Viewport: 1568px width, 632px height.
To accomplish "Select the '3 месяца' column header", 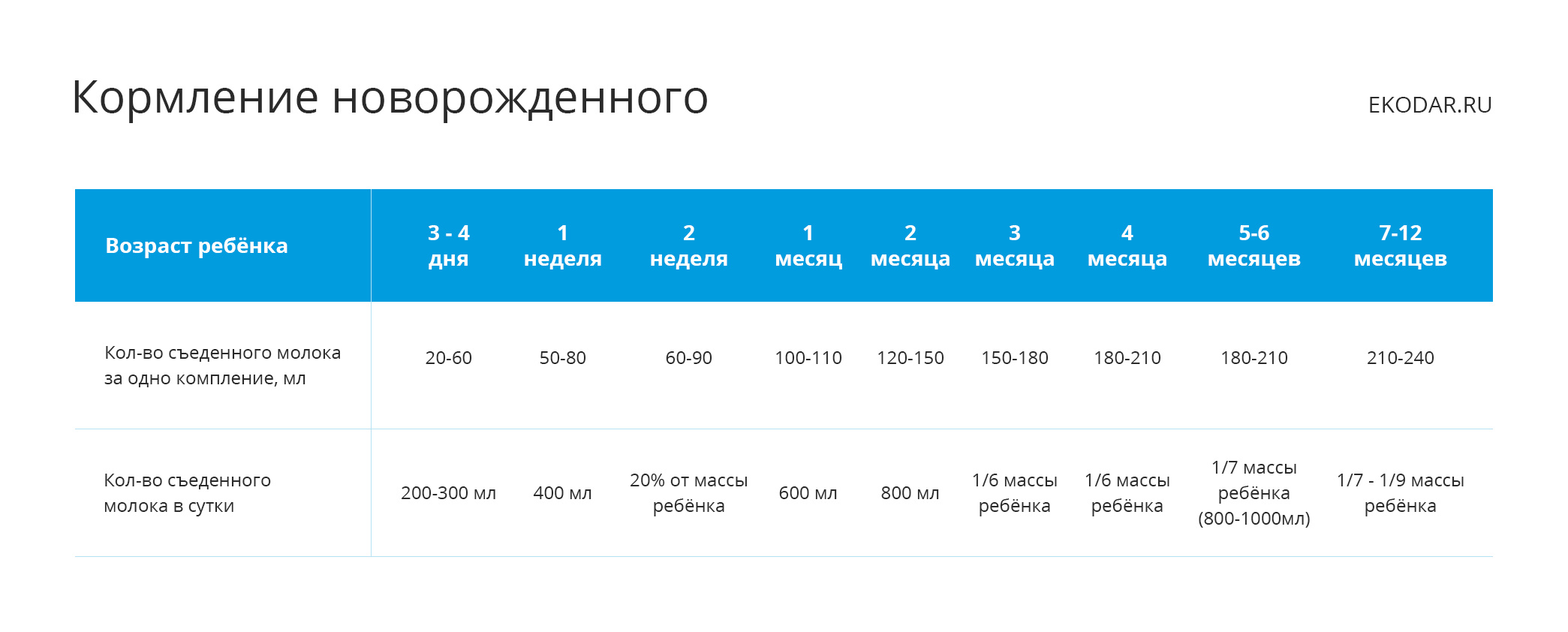I will 1015,245.
